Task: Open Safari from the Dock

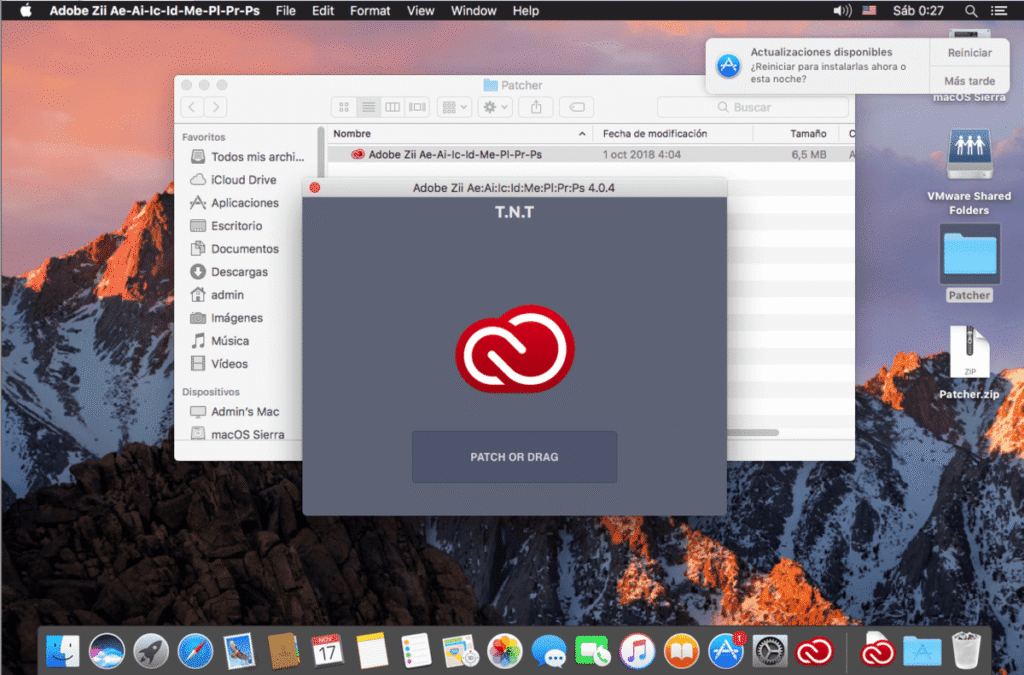Action: 195,651
